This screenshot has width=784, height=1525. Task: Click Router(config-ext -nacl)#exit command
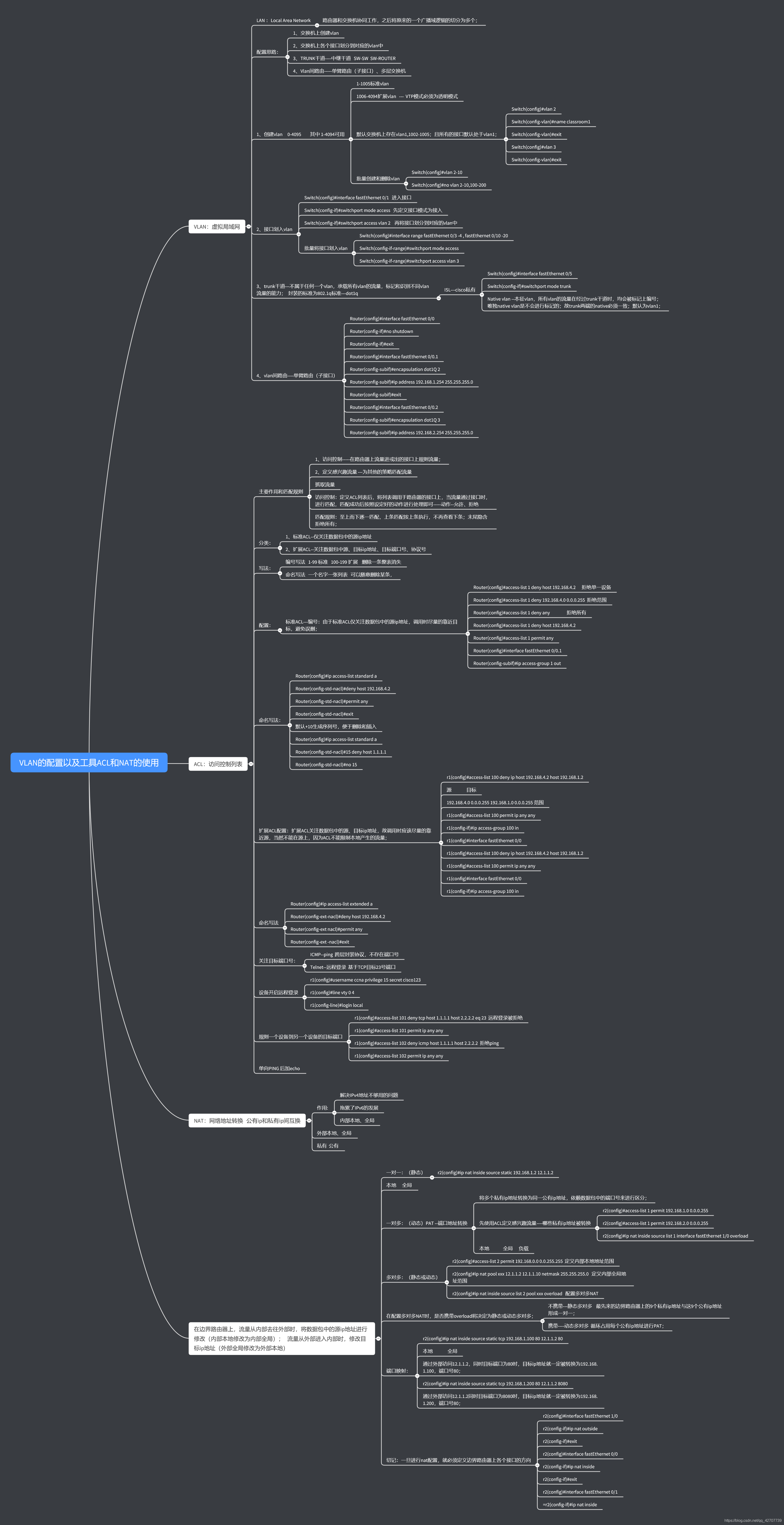pos(320,942)
